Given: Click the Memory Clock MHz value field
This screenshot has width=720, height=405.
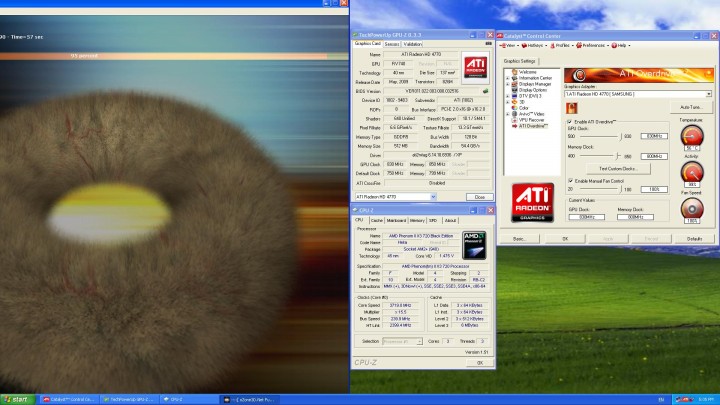Looking at the screenshot, I should pos(654,156).
